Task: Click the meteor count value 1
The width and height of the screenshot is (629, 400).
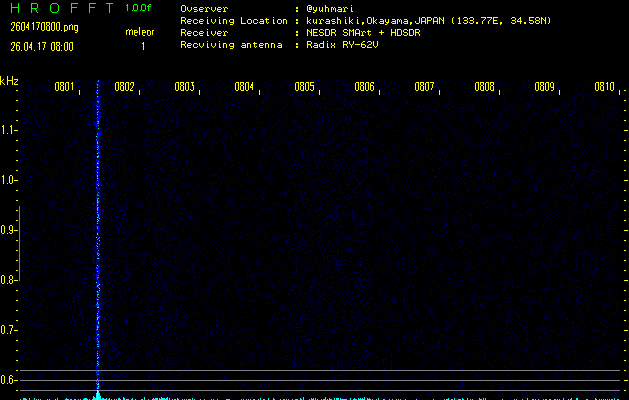Action: click(x=143, y=47)
